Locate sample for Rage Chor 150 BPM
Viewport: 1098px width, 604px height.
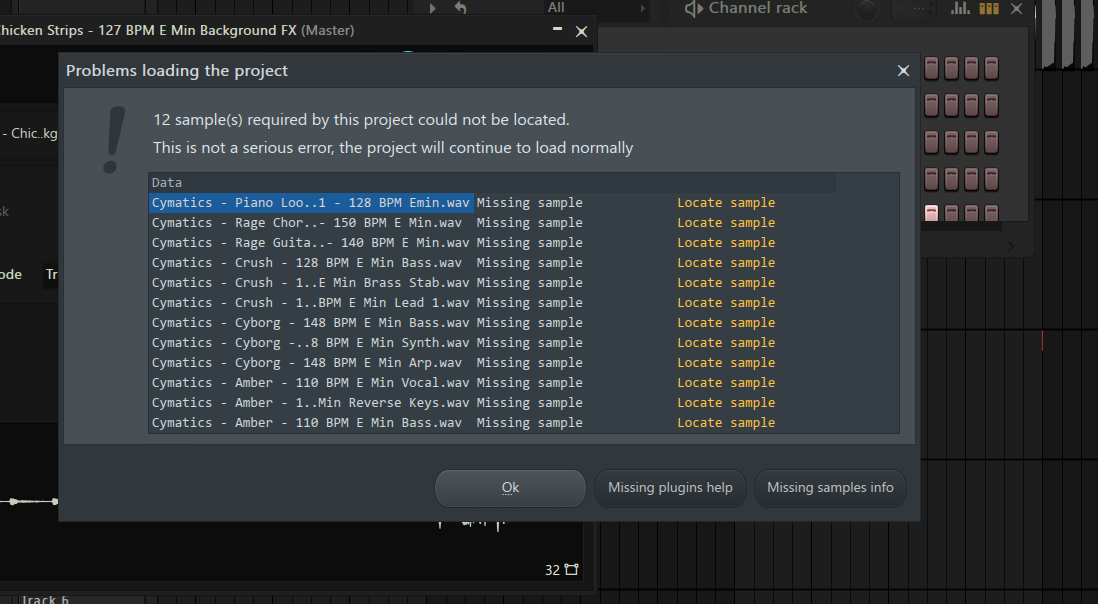[726, 223]
